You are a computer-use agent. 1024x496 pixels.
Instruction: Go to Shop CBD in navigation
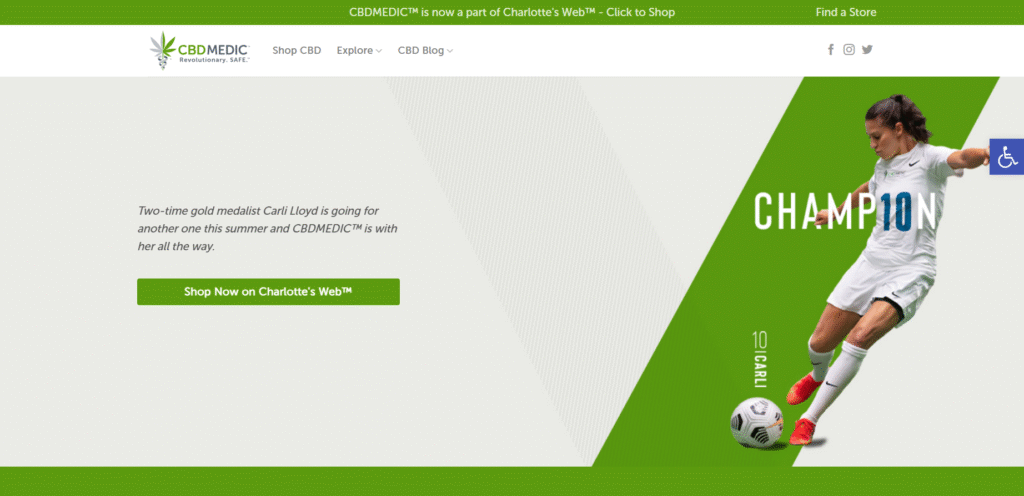[296, 50]
